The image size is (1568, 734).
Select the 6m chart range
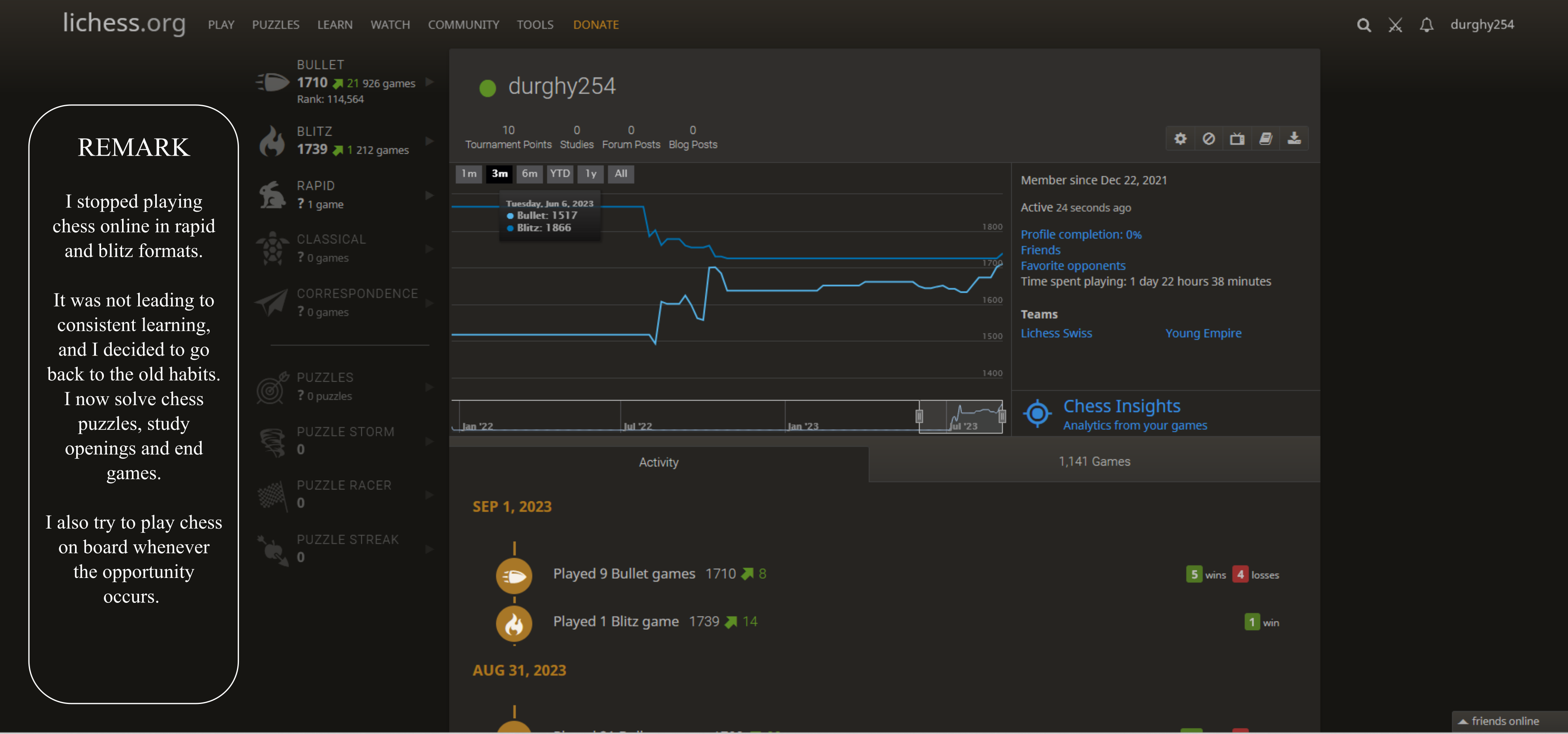coord(530,173)
